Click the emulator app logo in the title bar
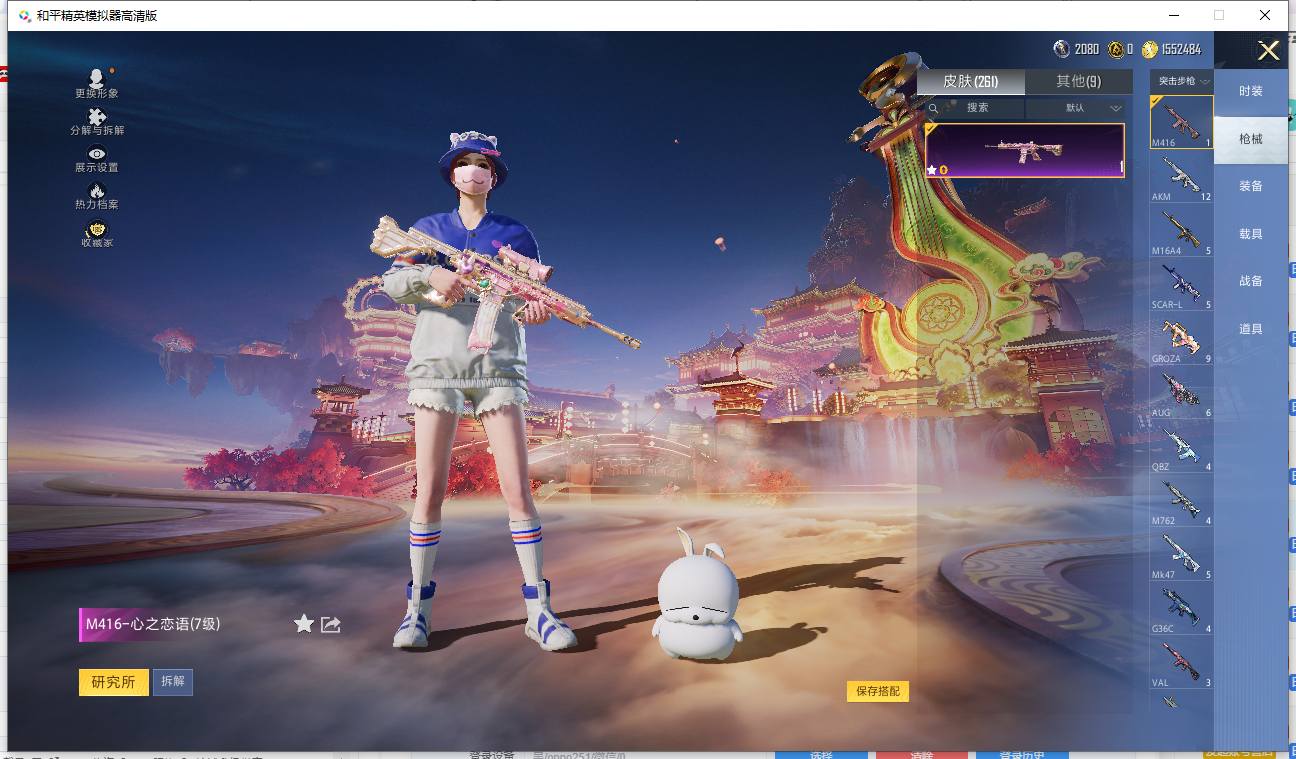The width and height of the screenshot is (1296, 759). pos(24,16)
